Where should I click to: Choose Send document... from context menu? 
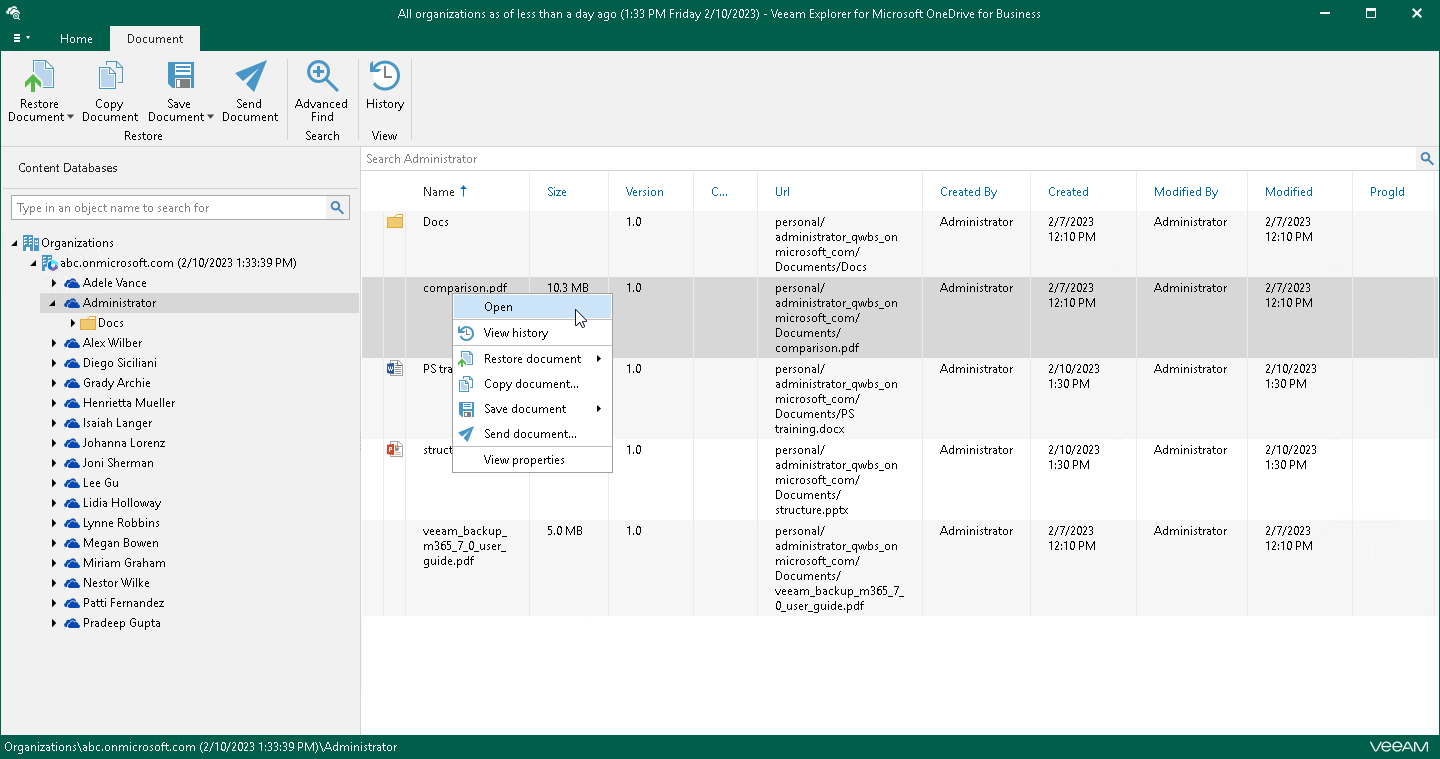click(533, 434)
